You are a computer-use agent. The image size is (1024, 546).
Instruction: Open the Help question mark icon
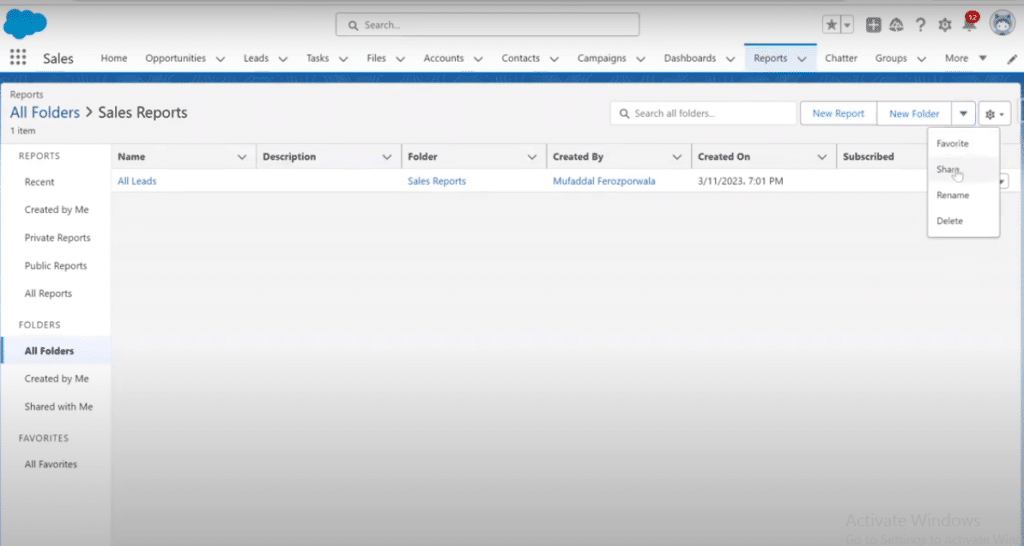click(920, 25)
